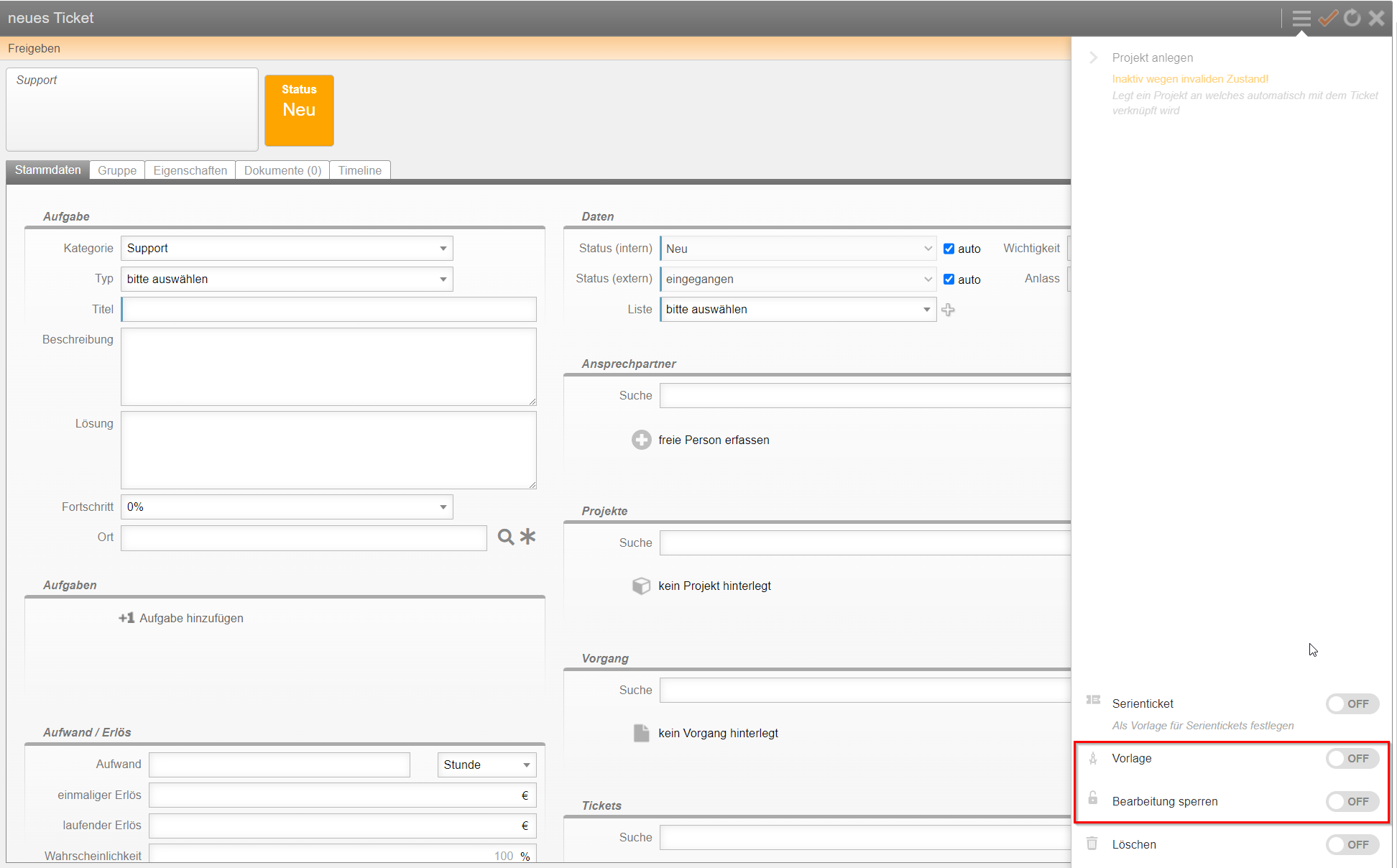This screenshot has width=1397, height=868.
Task: Save ticket with the checkmark icon
Action: 1328,18
